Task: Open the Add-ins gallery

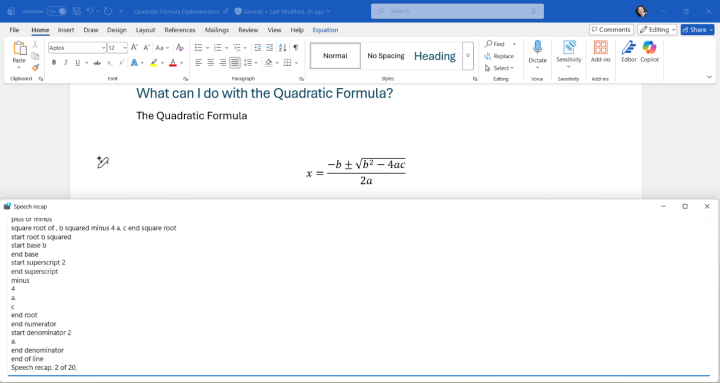Action: (x=601, y=47)
